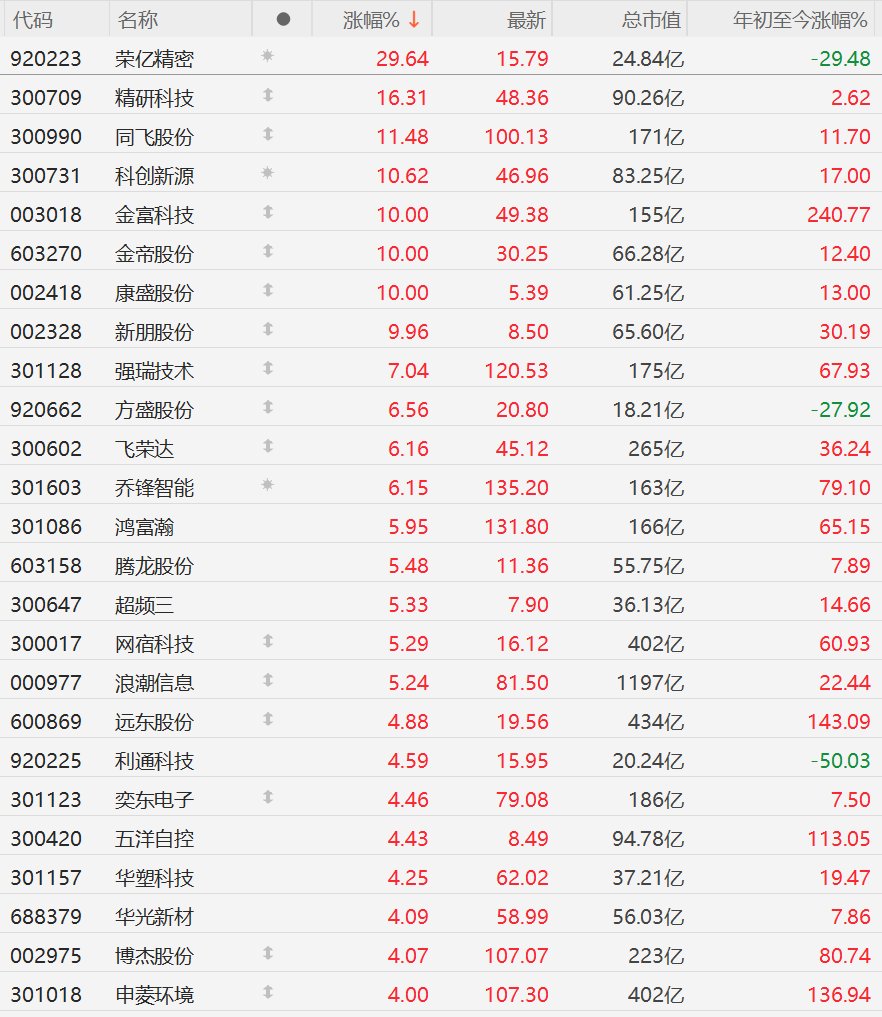The width and height of the screenshot is (882, 1017).
Task: Click the up-down arrow marker for 康盛股份
Action: coord(268,290)
